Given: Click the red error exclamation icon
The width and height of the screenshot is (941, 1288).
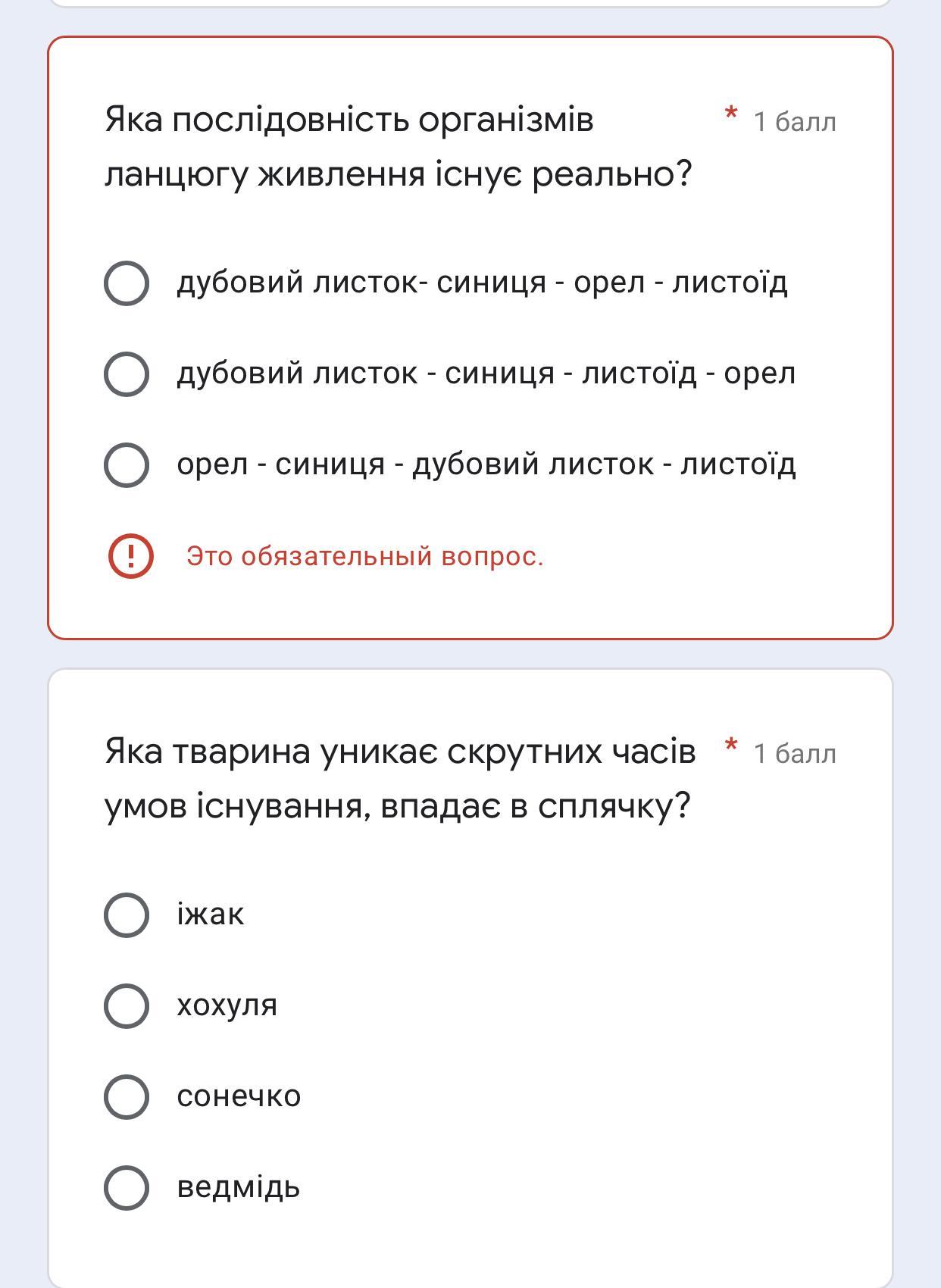Looking at the screenshot, I should tap(131, 556).
